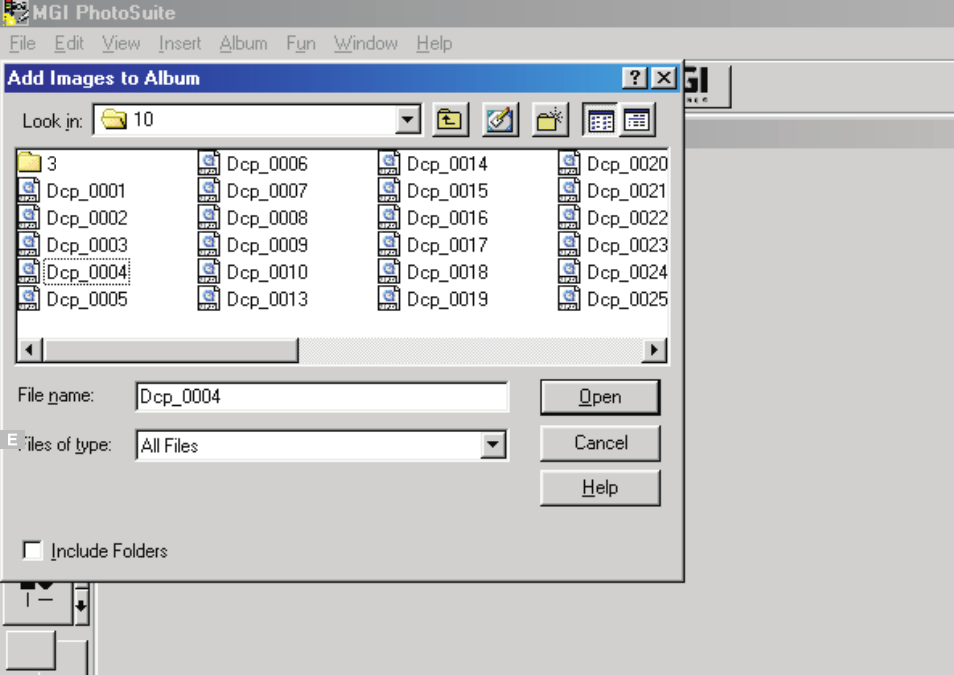Enable the Include Folders checkbox
Screen dimensions: 954x675
tap(32, 550)
